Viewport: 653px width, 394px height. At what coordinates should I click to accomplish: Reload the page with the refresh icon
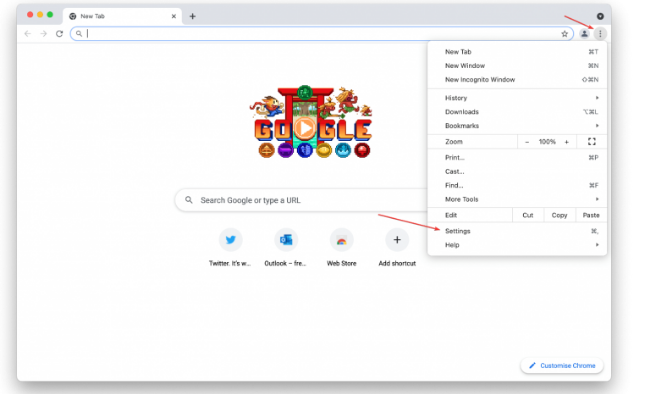59,34
